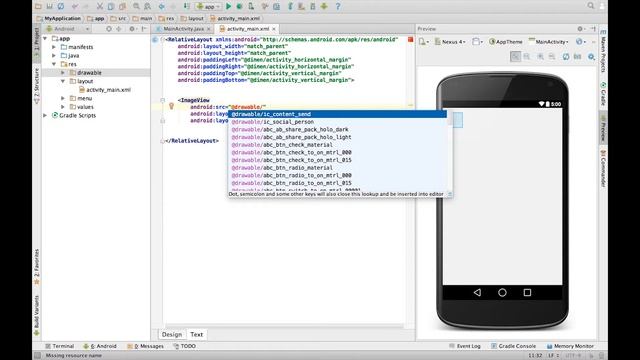Switch to Design editor tab
Viewport: 640px width, 360px height.
coord(172,334)
